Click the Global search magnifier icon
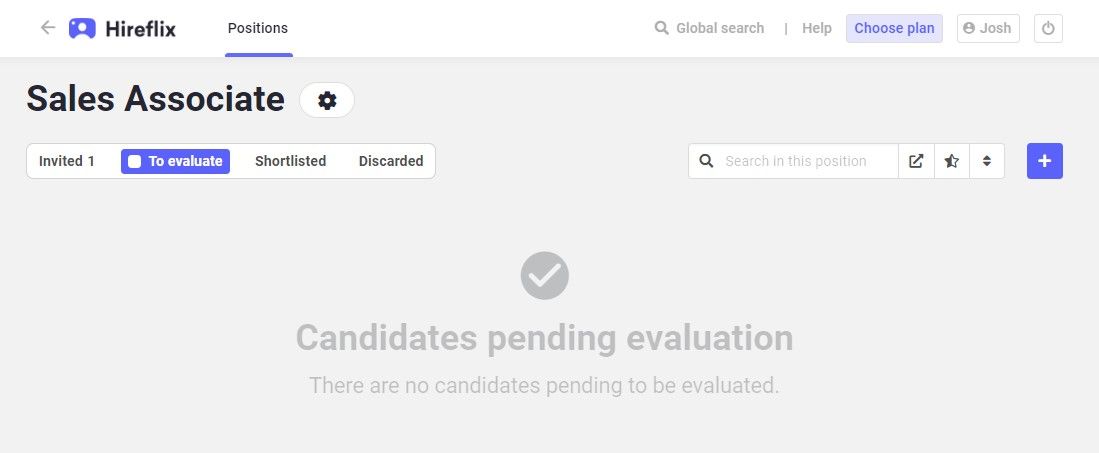 click(x=661, y=28)
